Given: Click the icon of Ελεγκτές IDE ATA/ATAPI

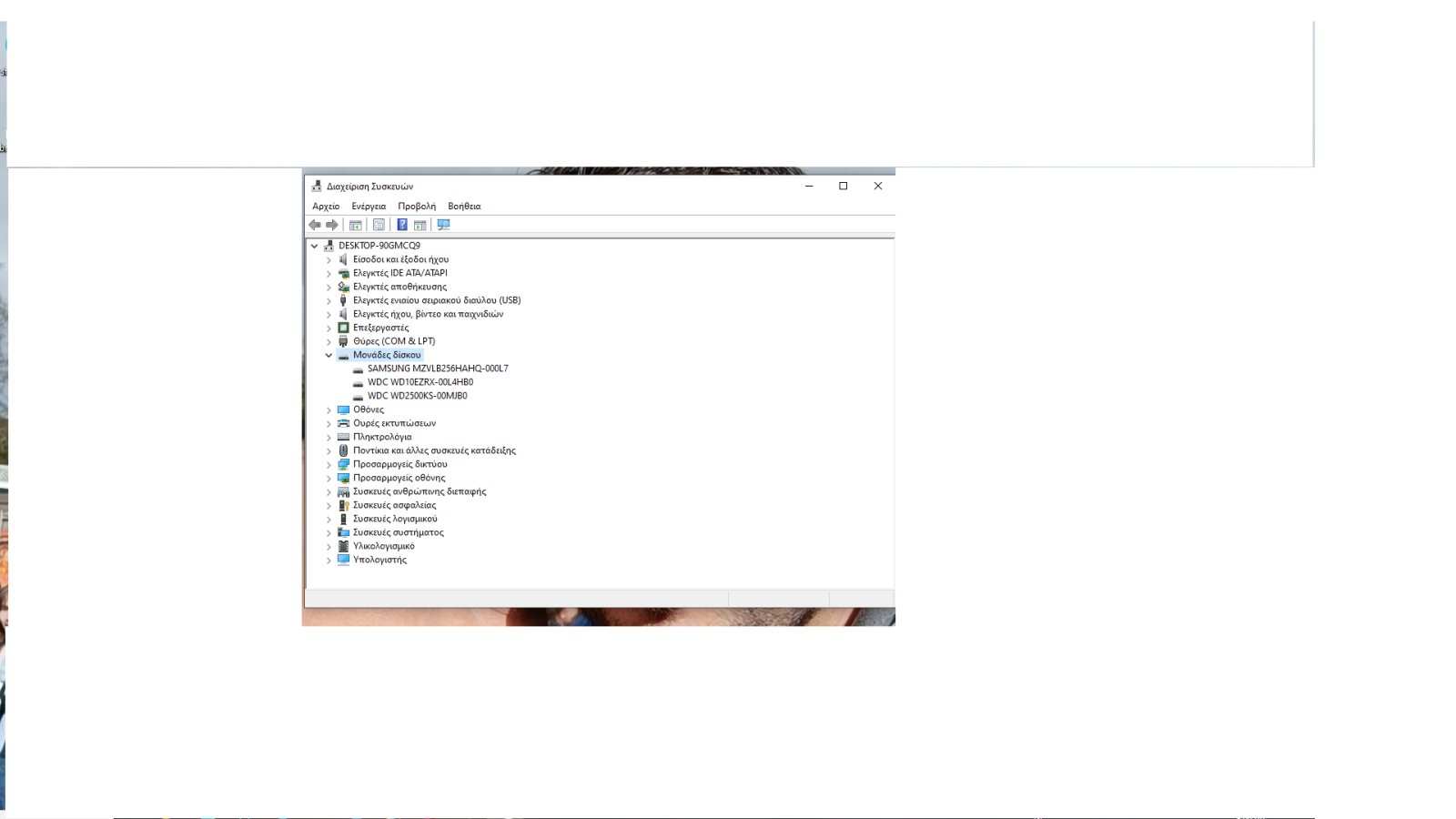Looking at the screenshot, I should click(343, 273).
